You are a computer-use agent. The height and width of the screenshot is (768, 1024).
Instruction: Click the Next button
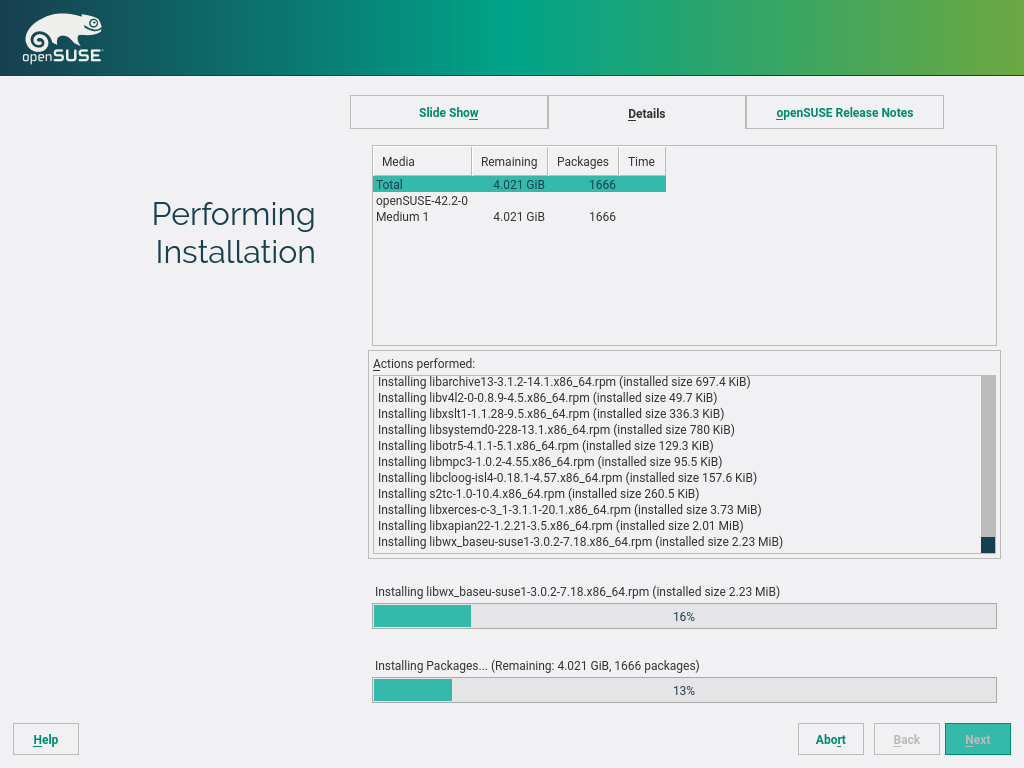pos(977,740)
